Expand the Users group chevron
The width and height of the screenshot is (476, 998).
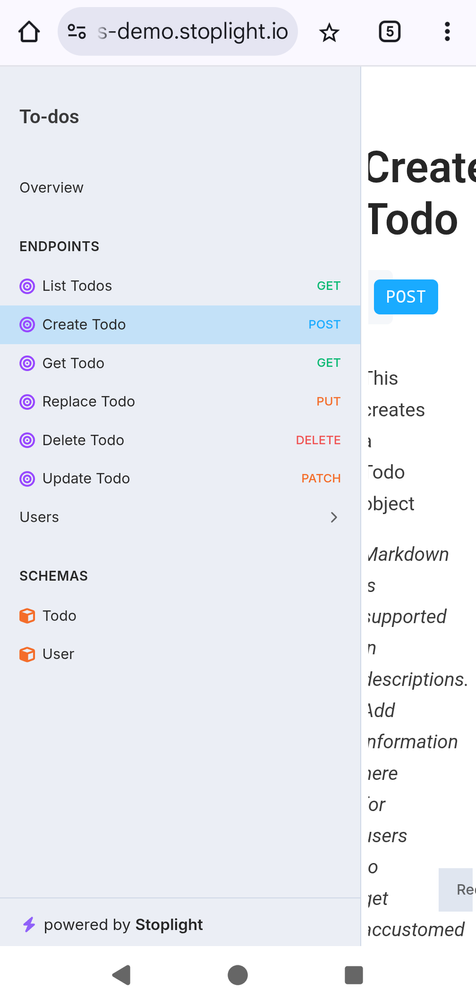coord(333,517)
